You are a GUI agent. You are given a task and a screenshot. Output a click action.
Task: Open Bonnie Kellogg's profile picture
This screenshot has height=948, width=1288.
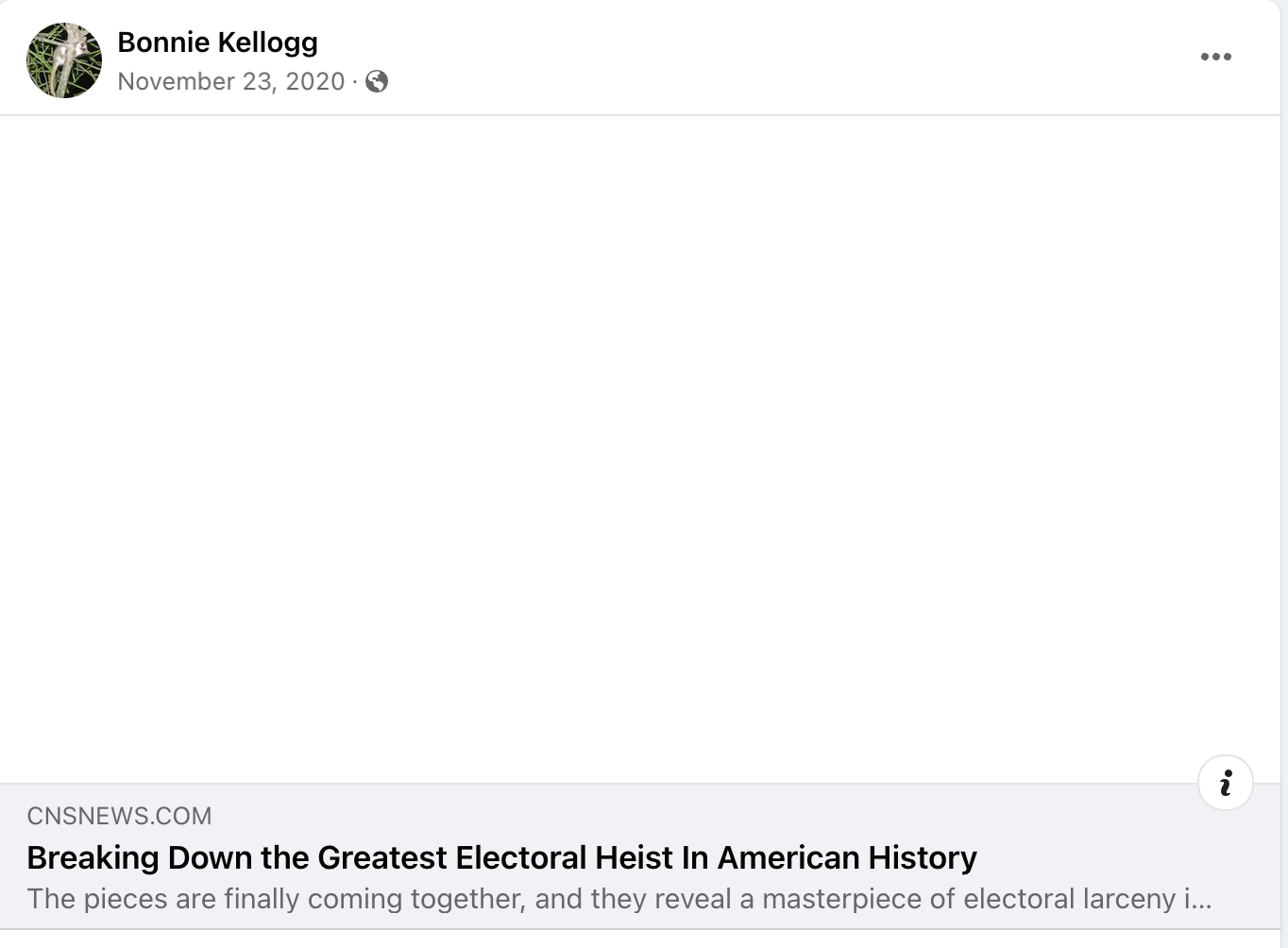pyautogui.click(x=64, y=60)
